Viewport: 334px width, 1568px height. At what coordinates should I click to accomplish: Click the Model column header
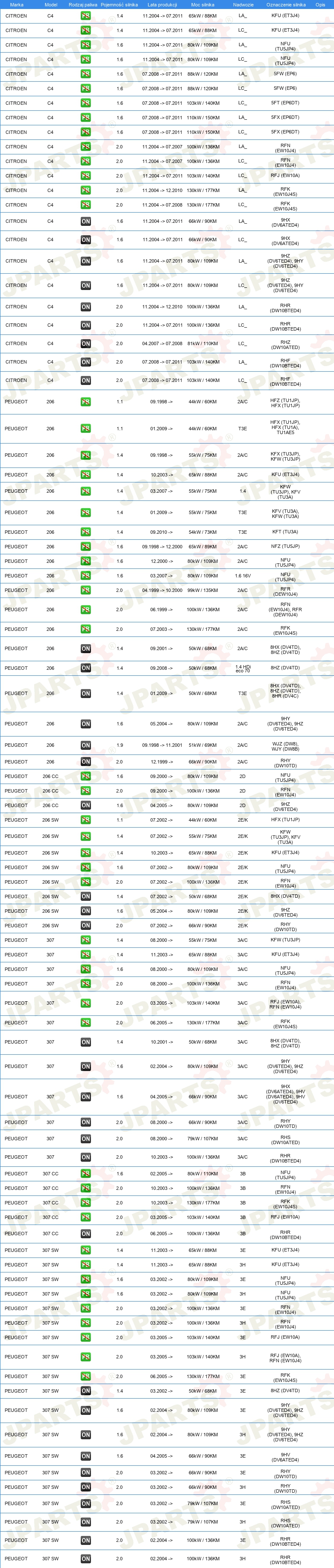(51, 4)
